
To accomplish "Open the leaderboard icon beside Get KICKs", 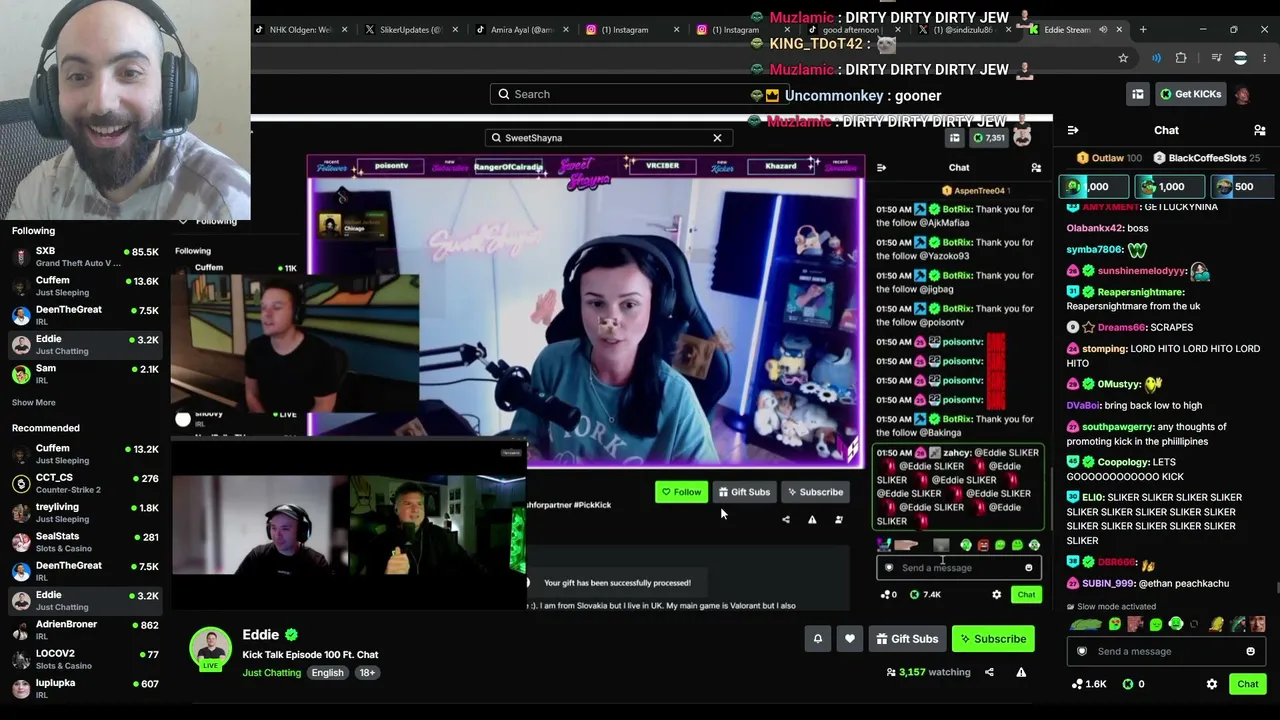I will 1138,94.
